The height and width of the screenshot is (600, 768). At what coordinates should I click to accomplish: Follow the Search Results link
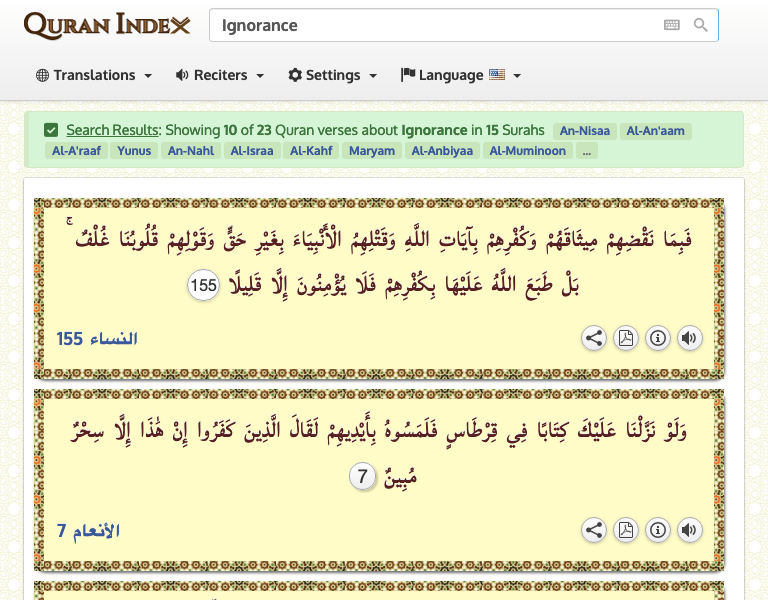pyautogui.click(x=113, y=130)
